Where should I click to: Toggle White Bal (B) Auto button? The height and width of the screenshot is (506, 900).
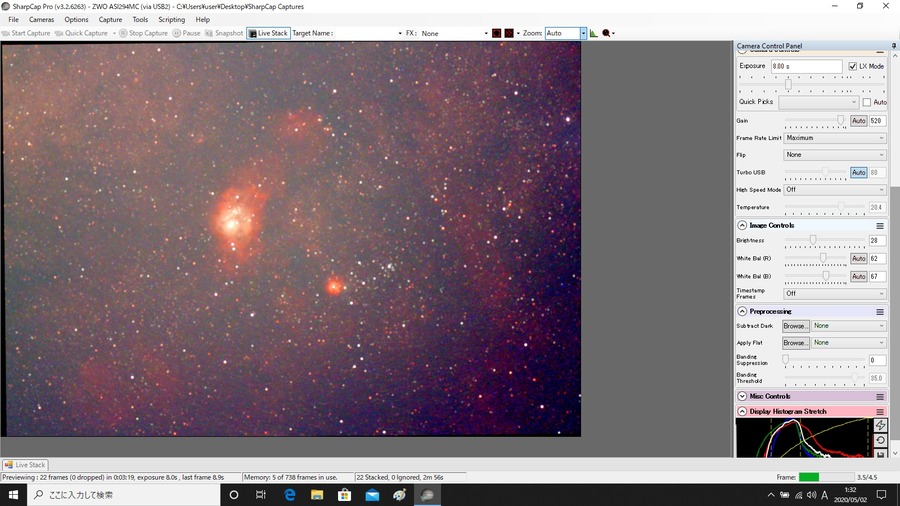(x=858, y=276)
